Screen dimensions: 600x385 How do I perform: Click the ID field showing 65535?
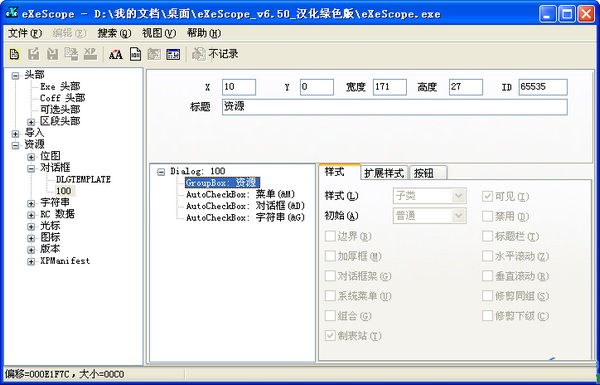click(543, 87)
